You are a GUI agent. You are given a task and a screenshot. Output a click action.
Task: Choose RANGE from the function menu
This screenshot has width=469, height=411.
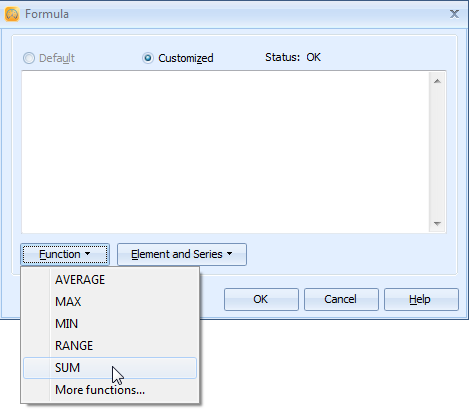110,346
